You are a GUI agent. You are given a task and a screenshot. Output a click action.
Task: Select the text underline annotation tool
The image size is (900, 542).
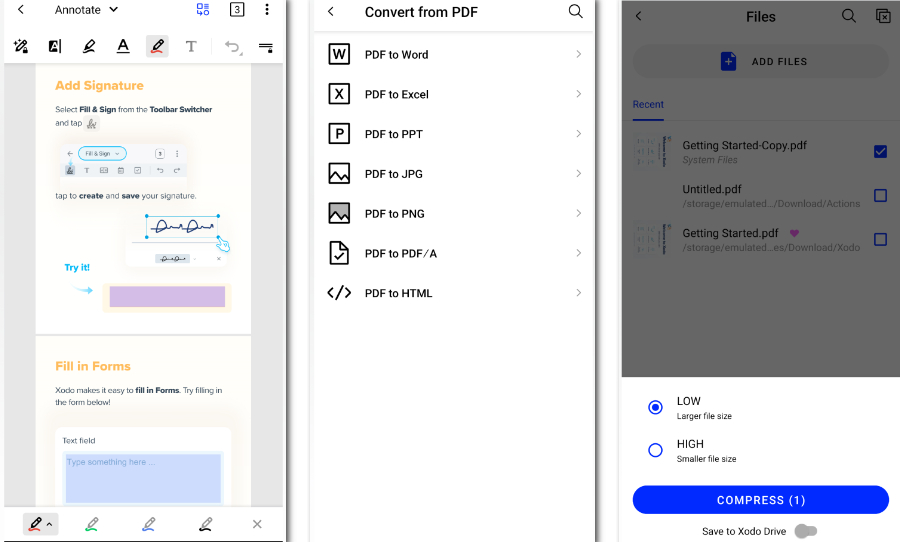[x=123, y=46]
